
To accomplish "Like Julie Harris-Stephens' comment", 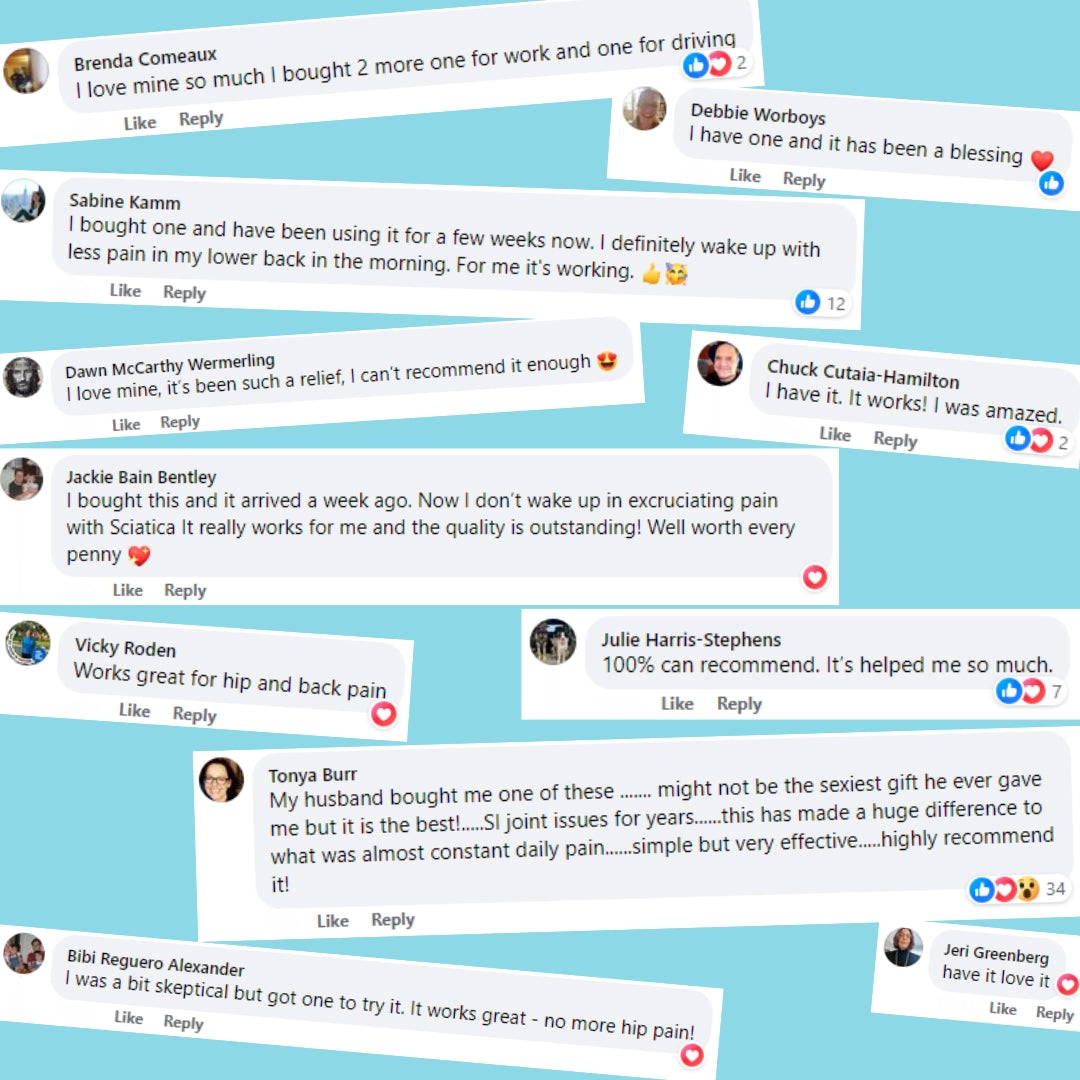I will click(x=677, y=704).
